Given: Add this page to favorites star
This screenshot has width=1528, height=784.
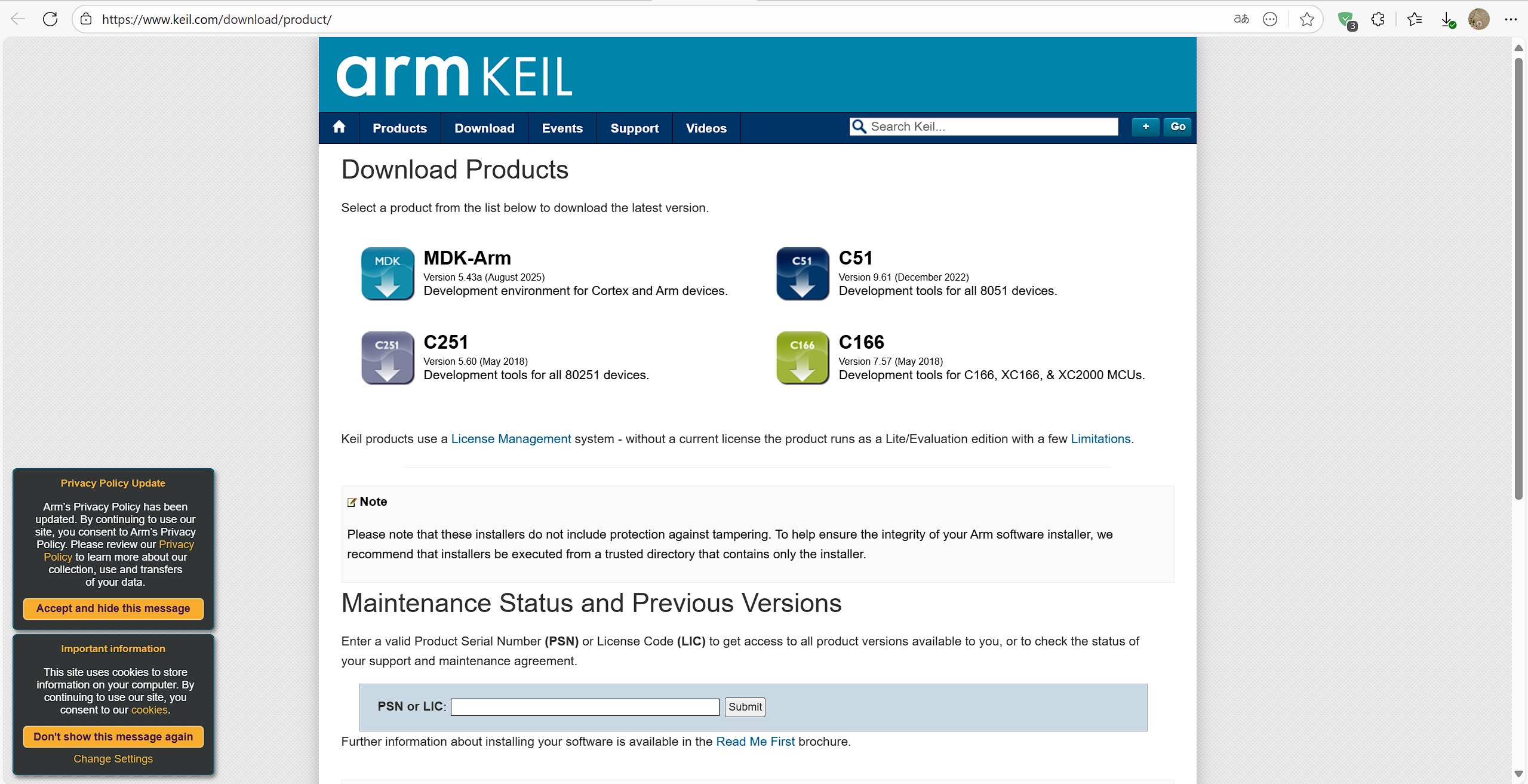Looking at the screenshot, I should pos(1307,19).
